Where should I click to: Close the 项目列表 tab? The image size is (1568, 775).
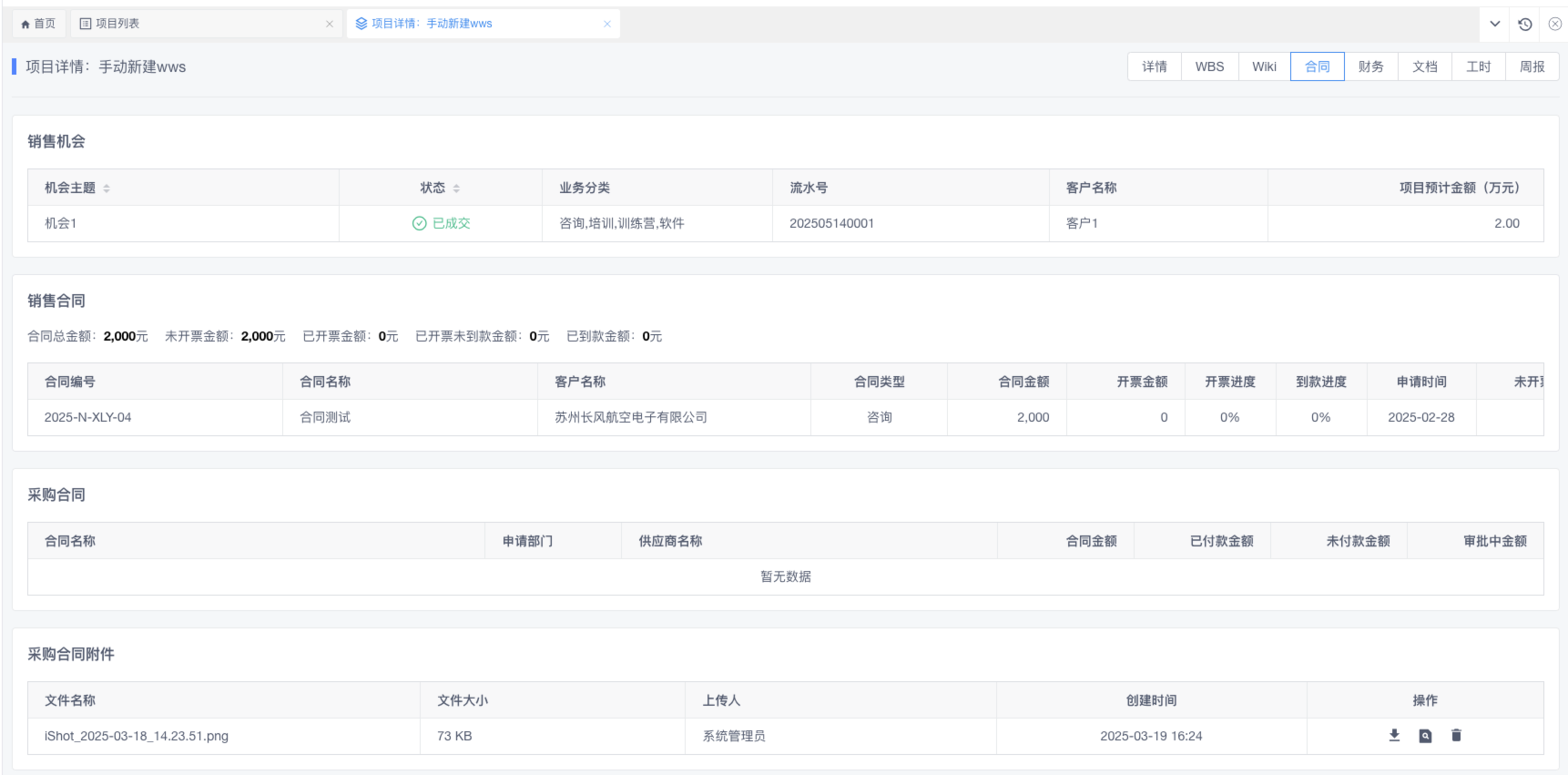(330, 25)
